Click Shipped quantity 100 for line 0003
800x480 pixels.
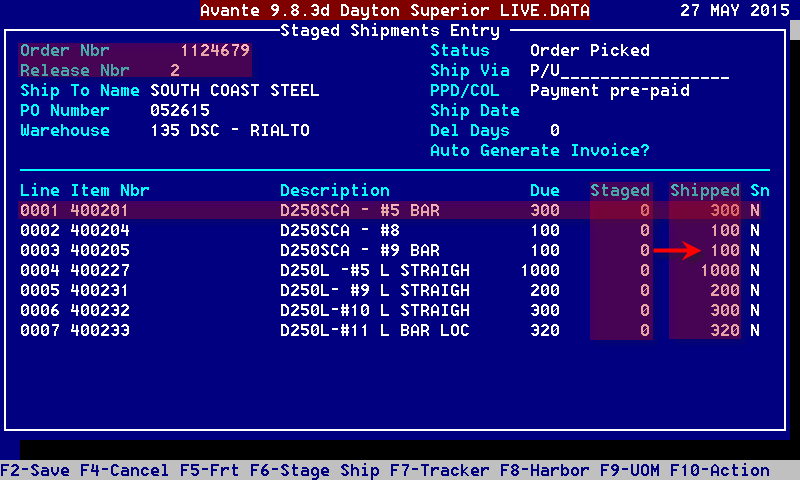click(724, 250)
